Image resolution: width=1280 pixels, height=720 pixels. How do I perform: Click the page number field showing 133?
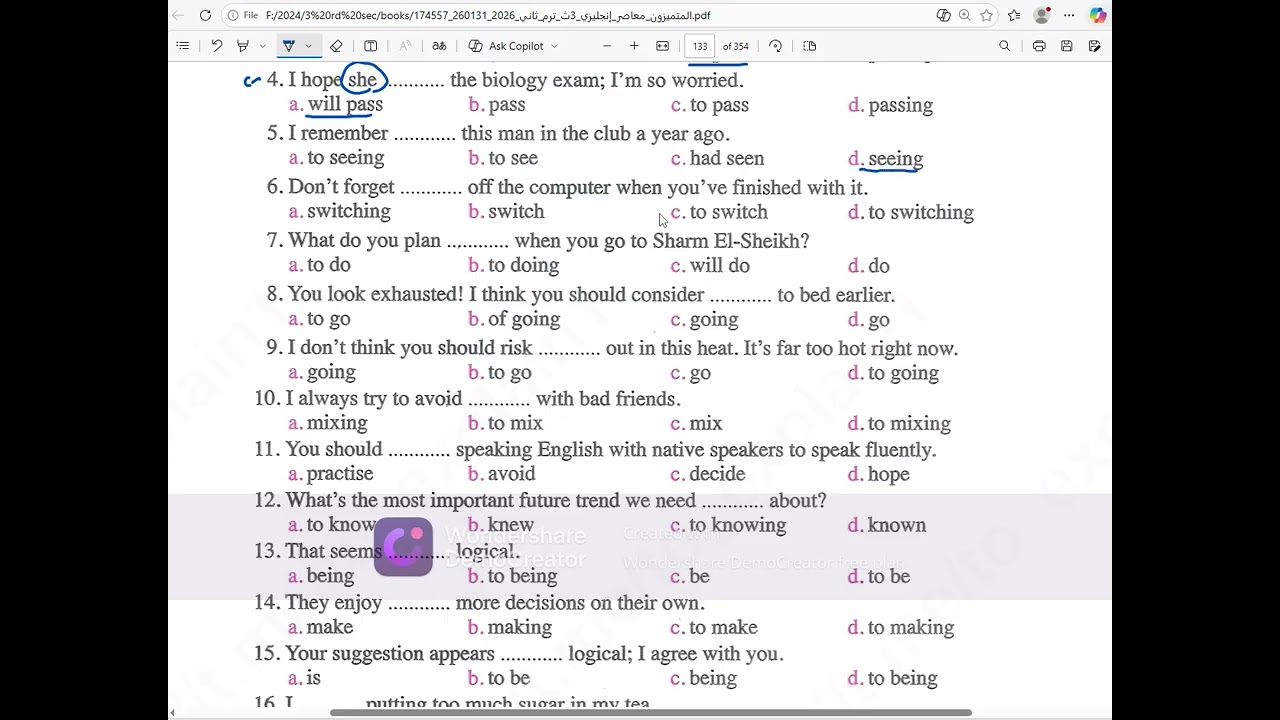click(x=700, y=46)
